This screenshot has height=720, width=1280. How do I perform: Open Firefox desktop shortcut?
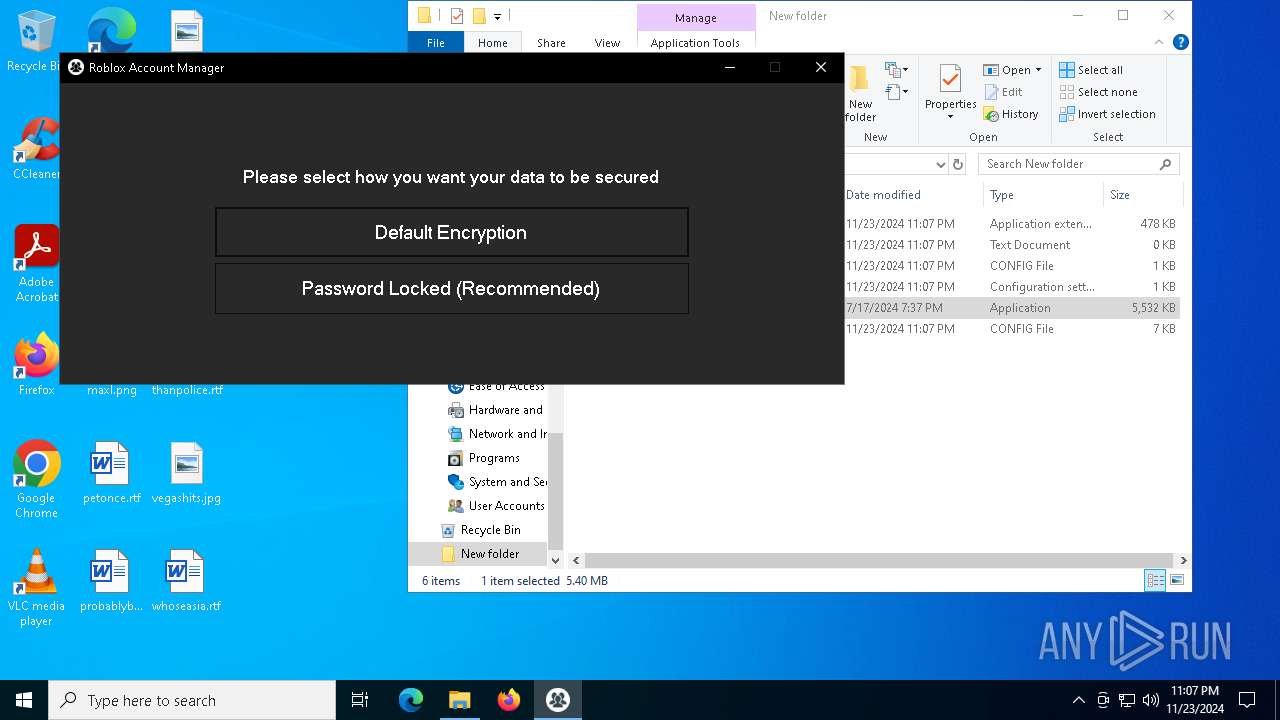click(37, 365)
